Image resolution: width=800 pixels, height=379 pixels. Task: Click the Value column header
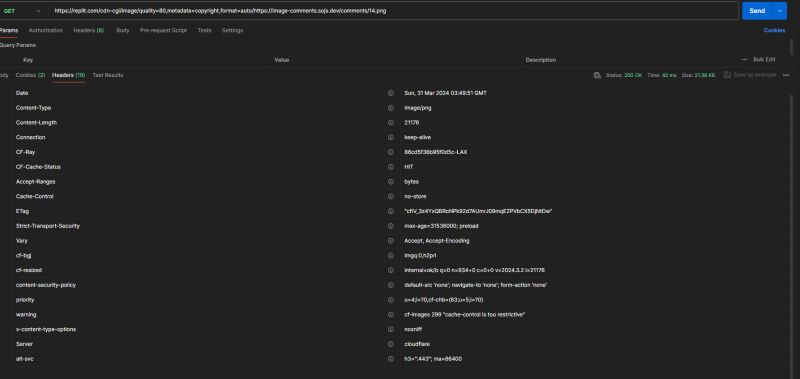click(282, 60)
